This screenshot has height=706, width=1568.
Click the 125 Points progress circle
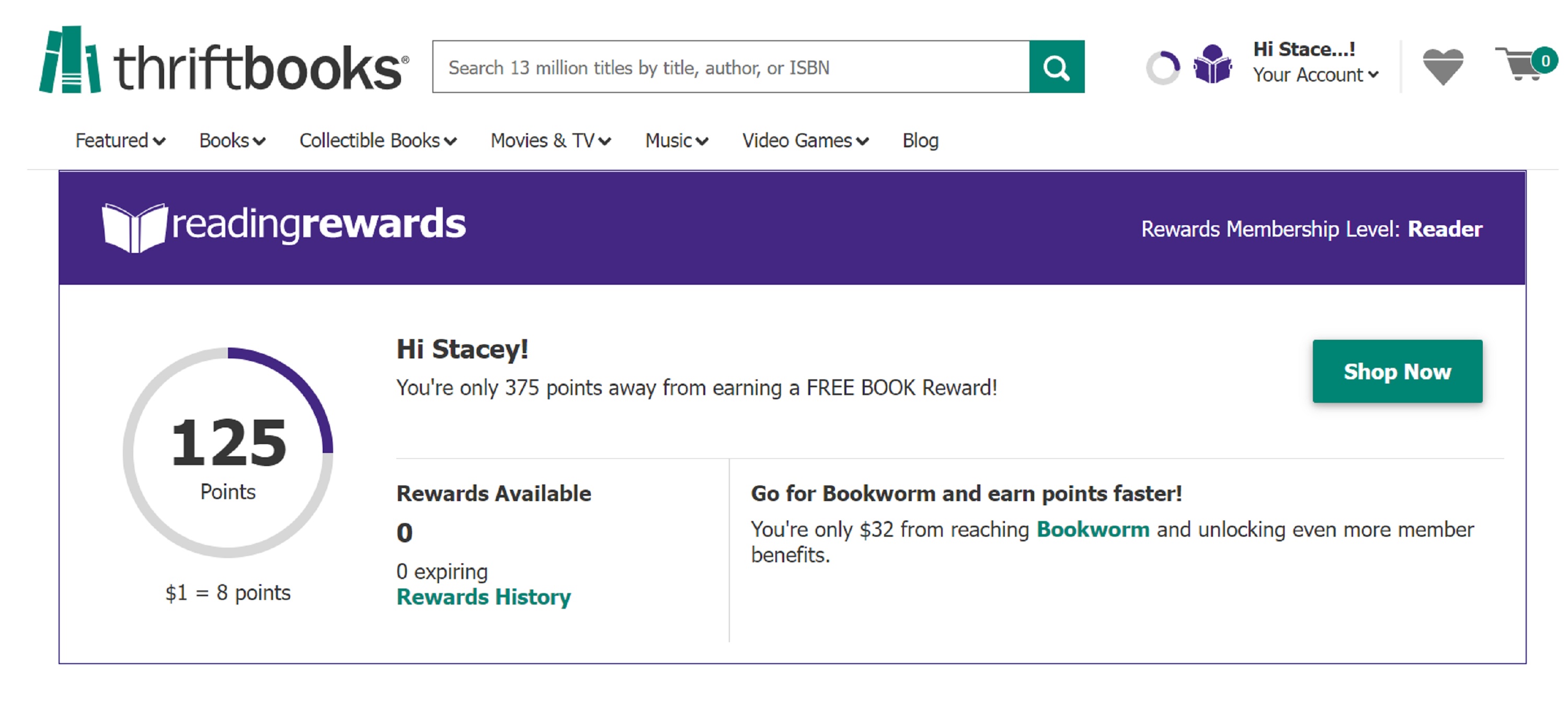coord(228,453)
